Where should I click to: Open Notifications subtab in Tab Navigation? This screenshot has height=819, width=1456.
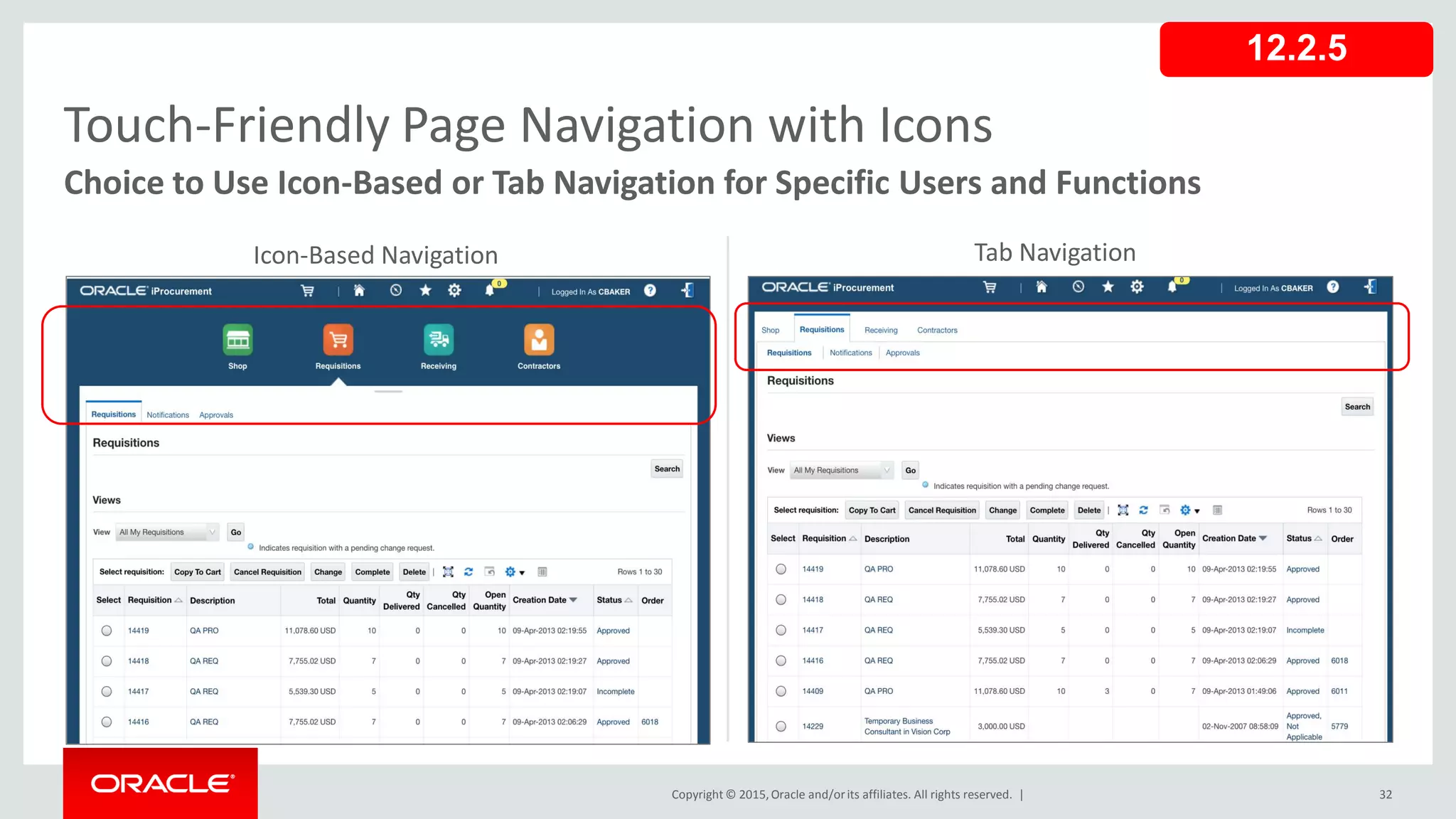coord(851,353)
